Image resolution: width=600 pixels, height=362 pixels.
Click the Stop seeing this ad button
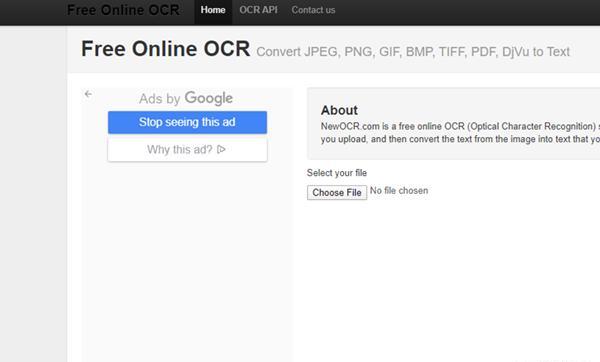pos(187,122)
